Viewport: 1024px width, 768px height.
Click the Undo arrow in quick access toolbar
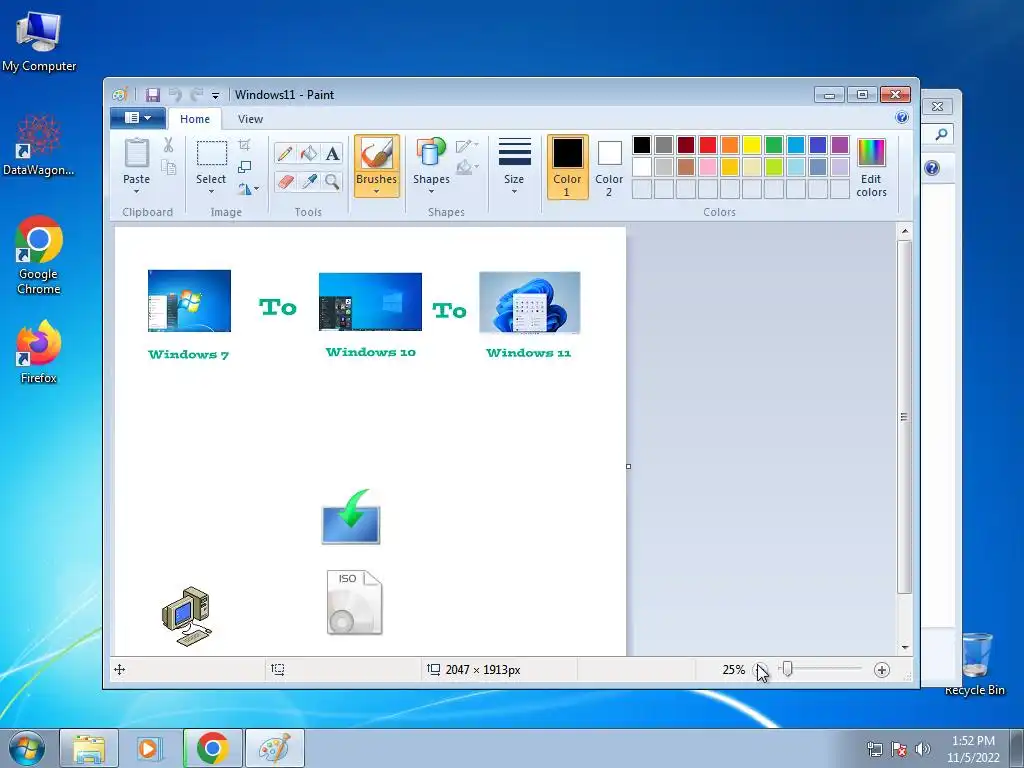pyautogui.click(x=175, y=95)
